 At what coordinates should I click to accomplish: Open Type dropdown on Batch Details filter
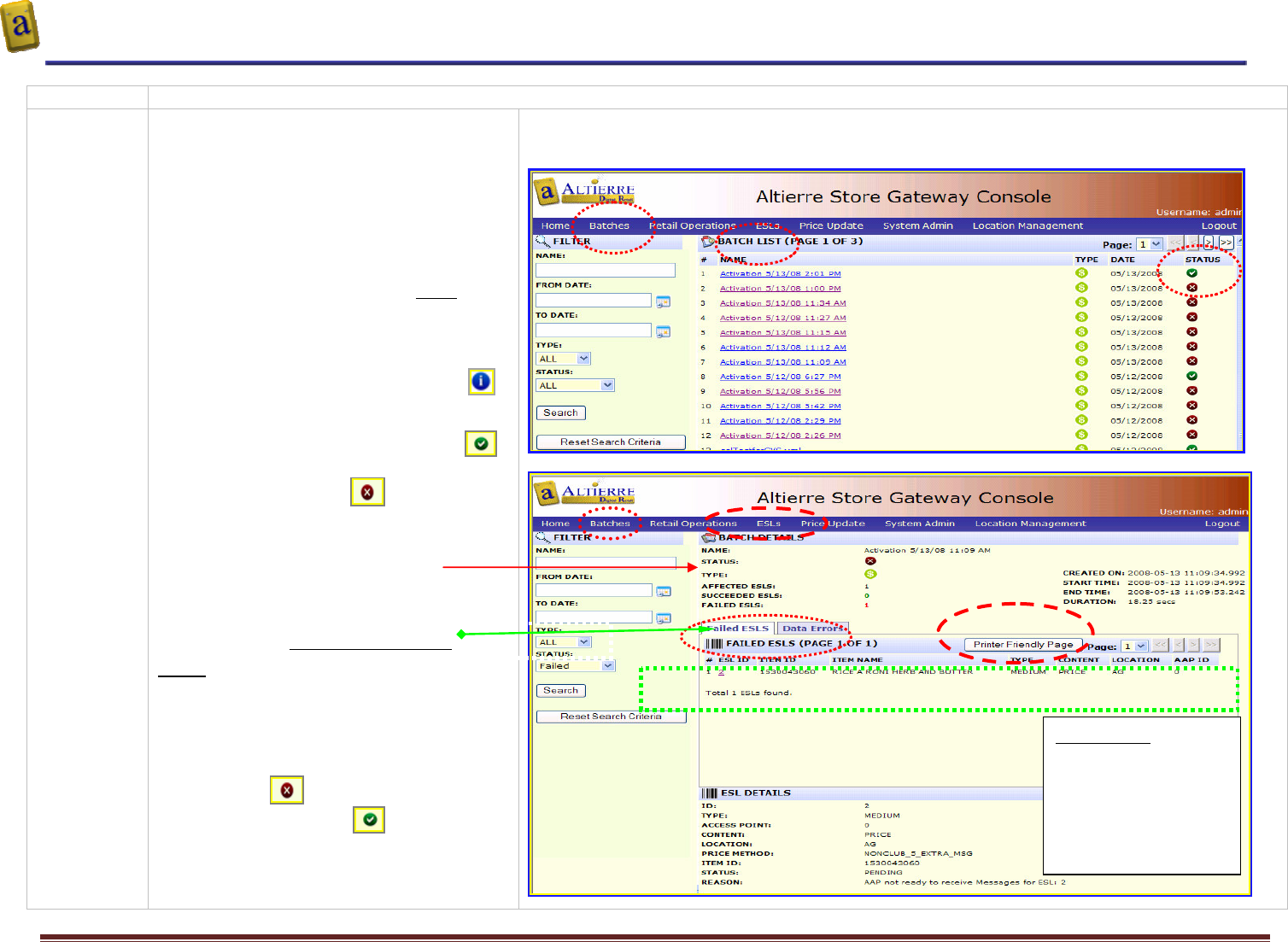[x=564, y=641]
